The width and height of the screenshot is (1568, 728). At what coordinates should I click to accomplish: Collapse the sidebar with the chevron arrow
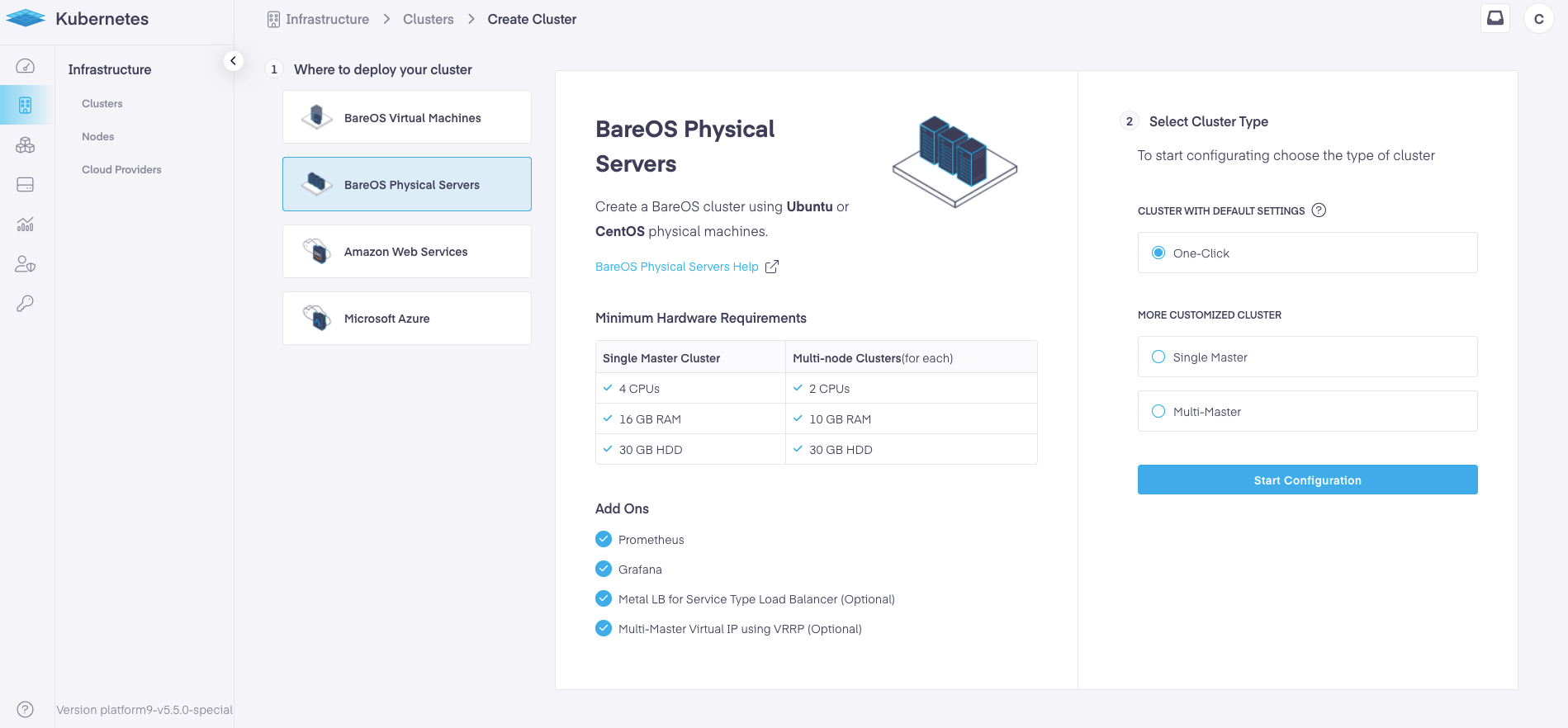[x=234, y=60]
